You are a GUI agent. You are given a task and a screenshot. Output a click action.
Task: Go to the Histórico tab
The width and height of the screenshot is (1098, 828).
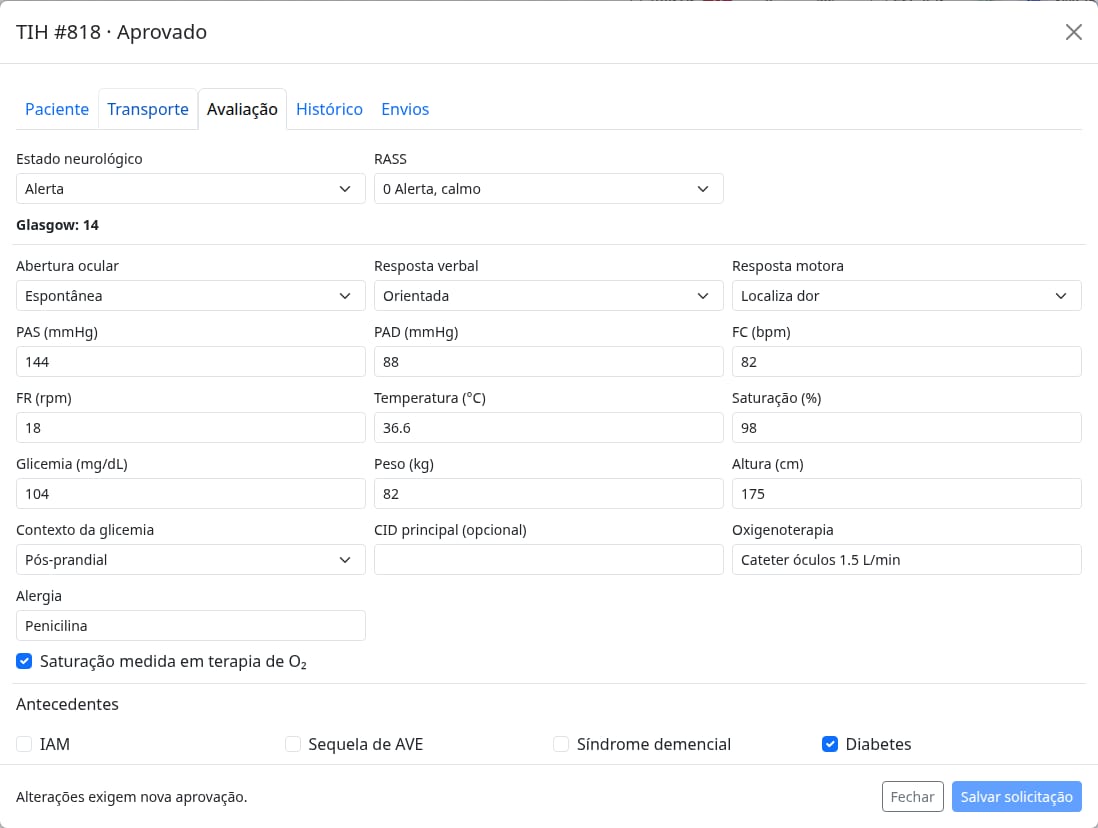[x=329, y=109]
